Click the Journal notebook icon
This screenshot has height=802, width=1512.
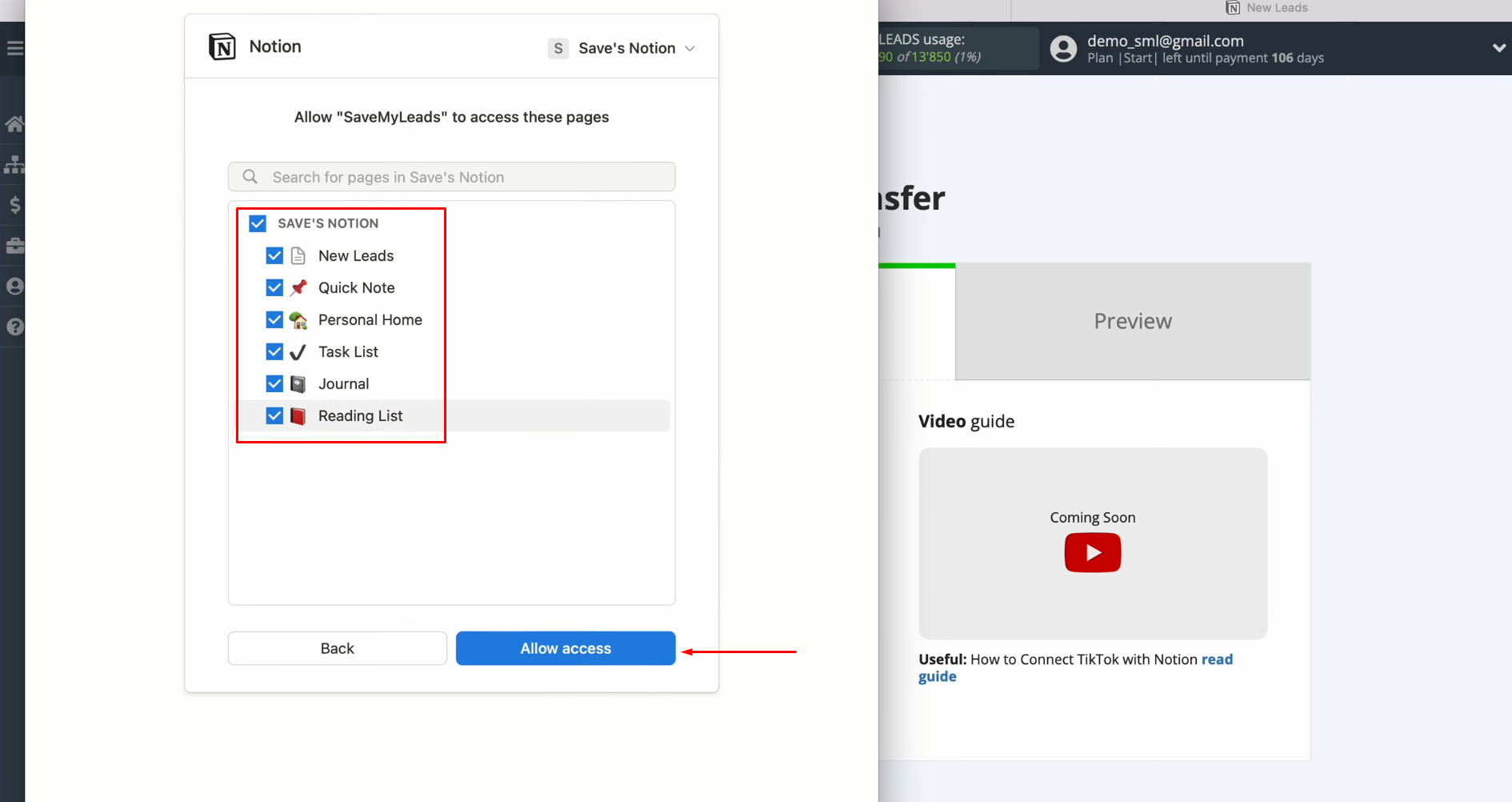click(x=298, y=384)
